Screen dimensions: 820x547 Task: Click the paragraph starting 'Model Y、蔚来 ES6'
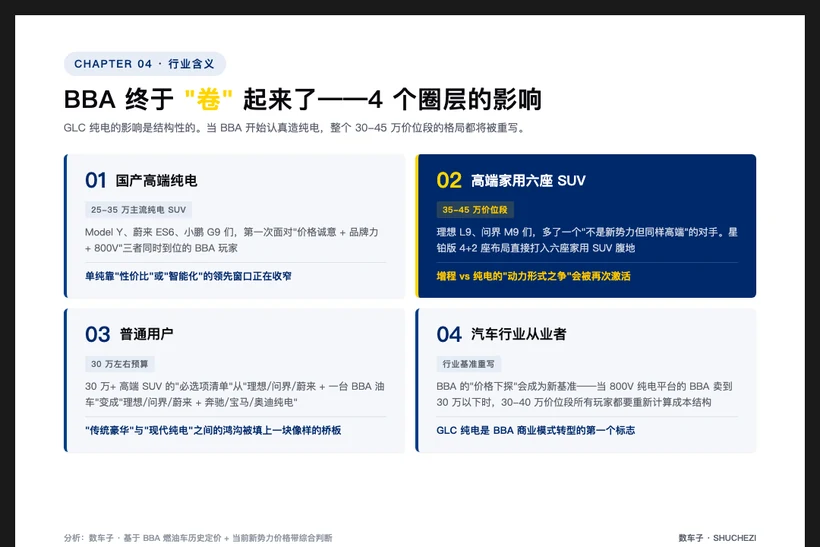[x=232, y=240]
